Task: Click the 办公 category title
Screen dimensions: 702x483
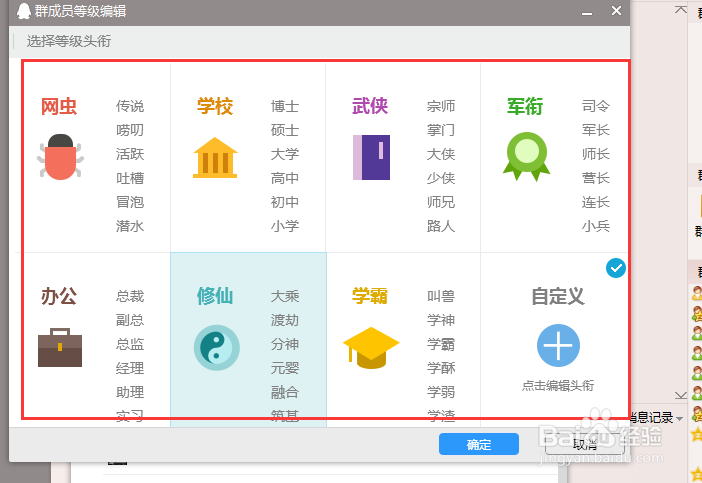Action: pyautogui.click(x=59, y=296)
